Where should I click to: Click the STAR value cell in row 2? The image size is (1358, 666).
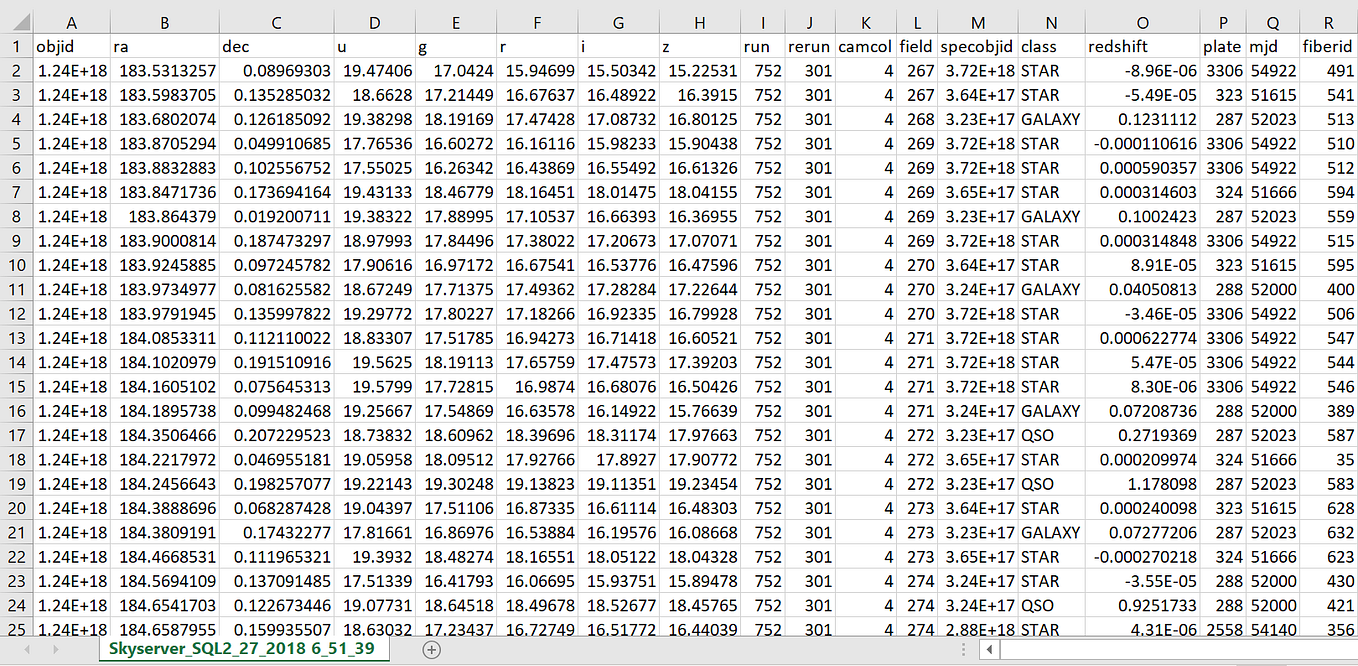coord(1050,70)
